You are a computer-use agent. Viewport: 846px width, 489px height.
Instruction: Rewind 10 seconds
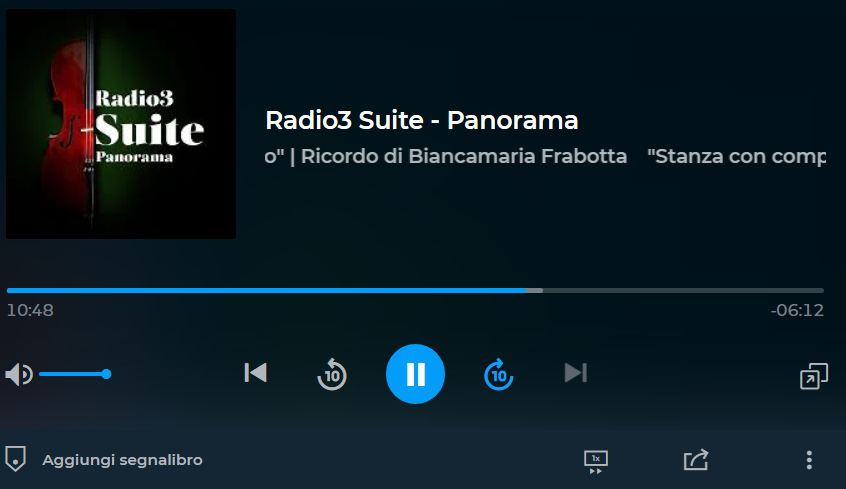click(332, 374)
